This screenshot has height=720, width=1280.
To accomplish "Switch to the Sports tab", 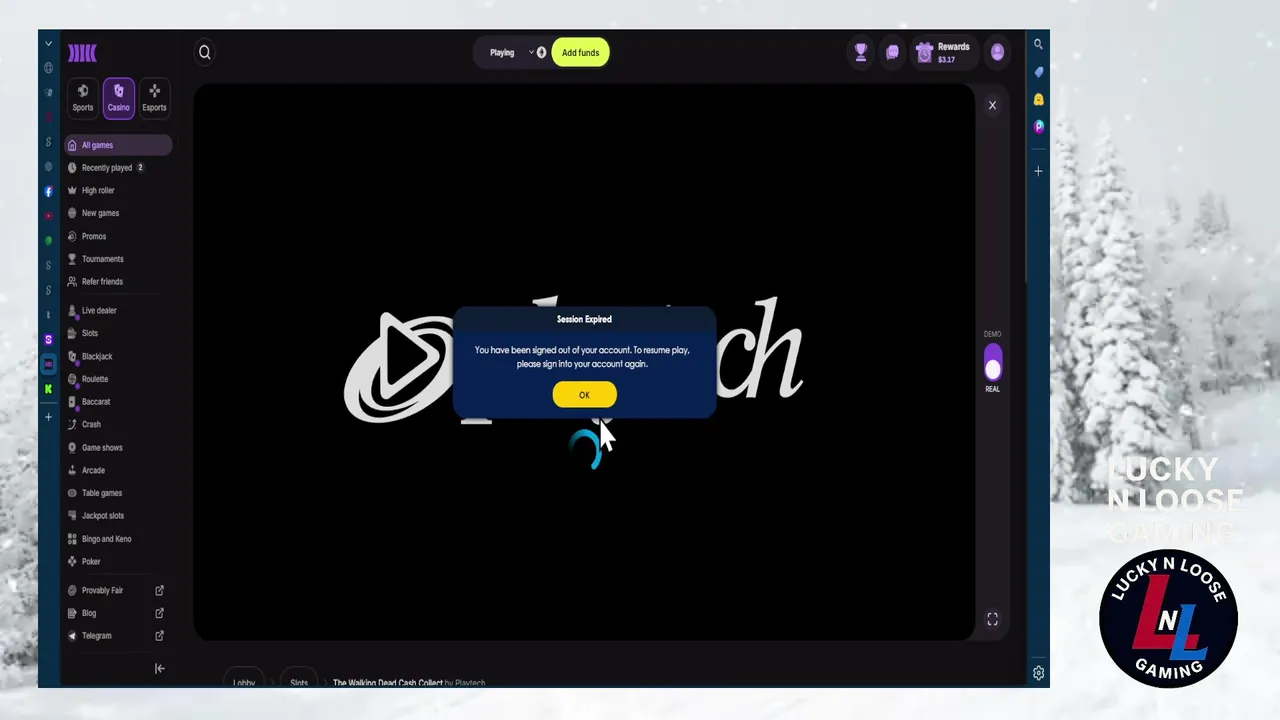I will [x=83, y=98].
